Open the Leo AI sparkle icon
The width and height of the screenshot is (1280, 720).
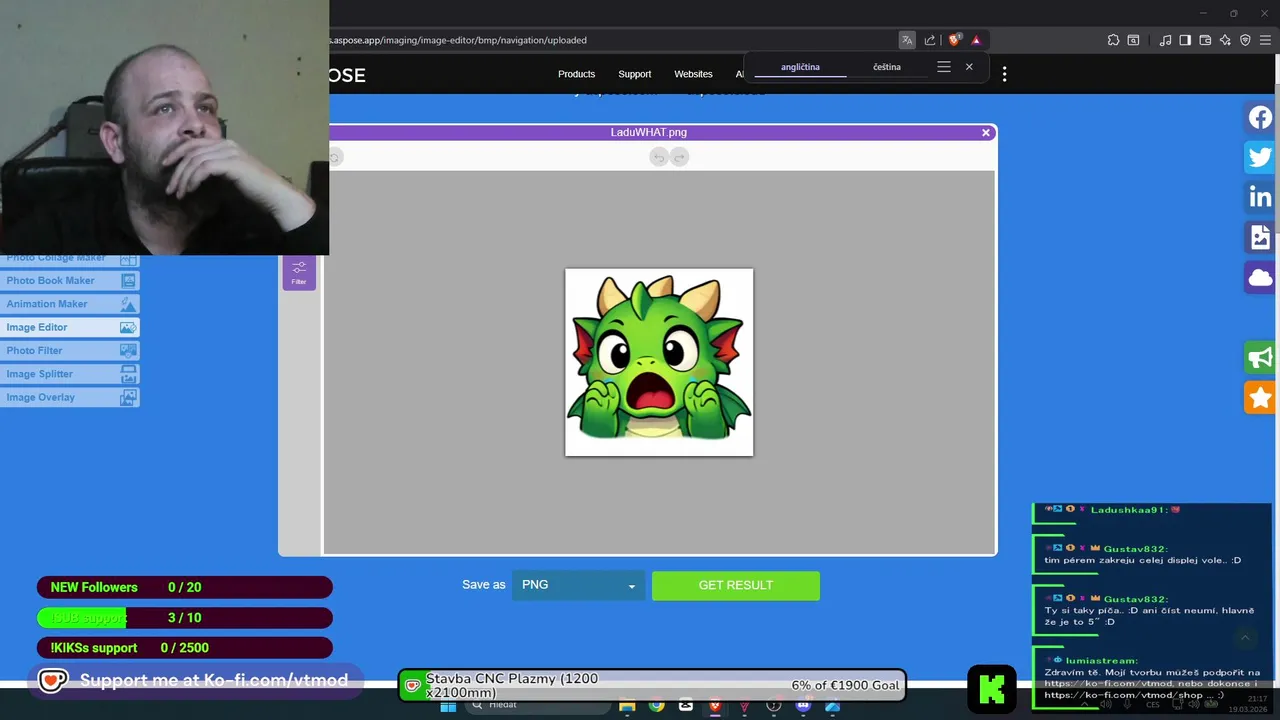point(1225,40)
